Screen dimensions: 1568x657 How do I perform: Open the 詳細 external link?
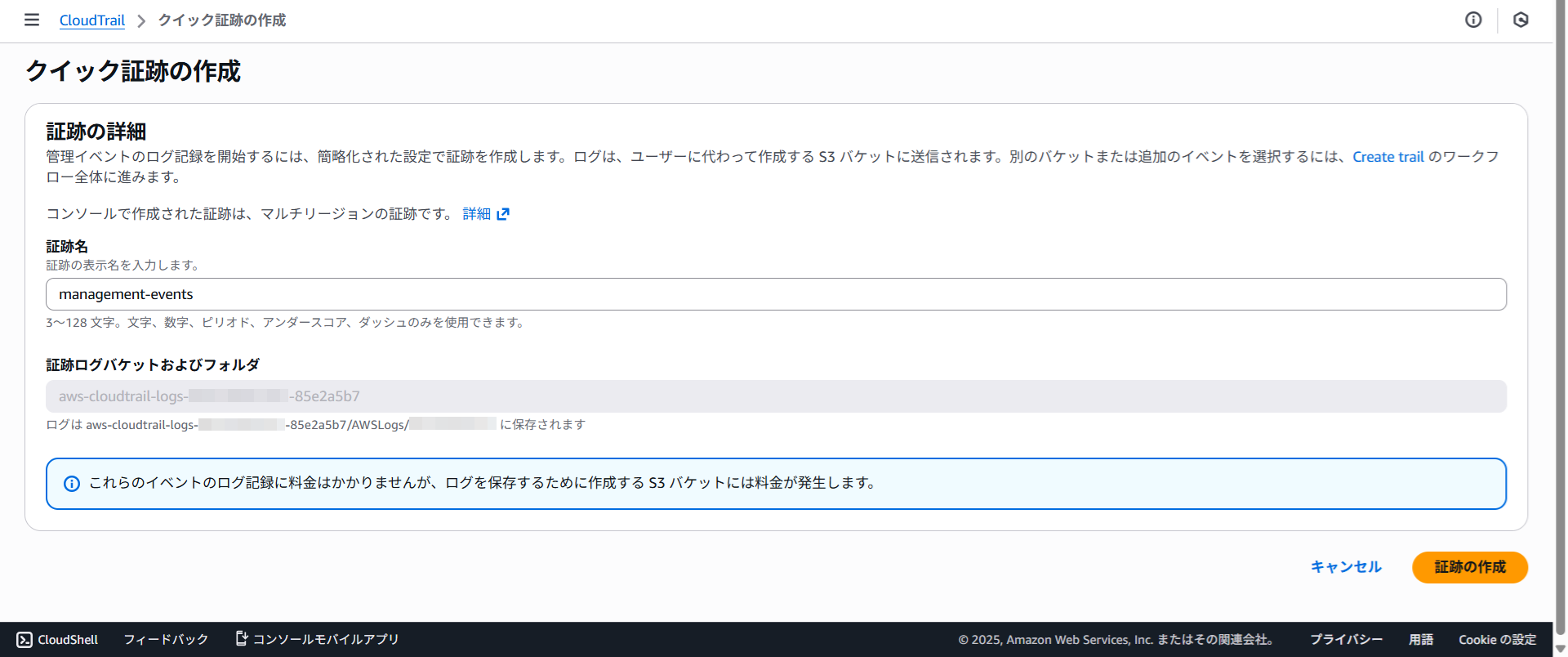(x=485, y=214)
